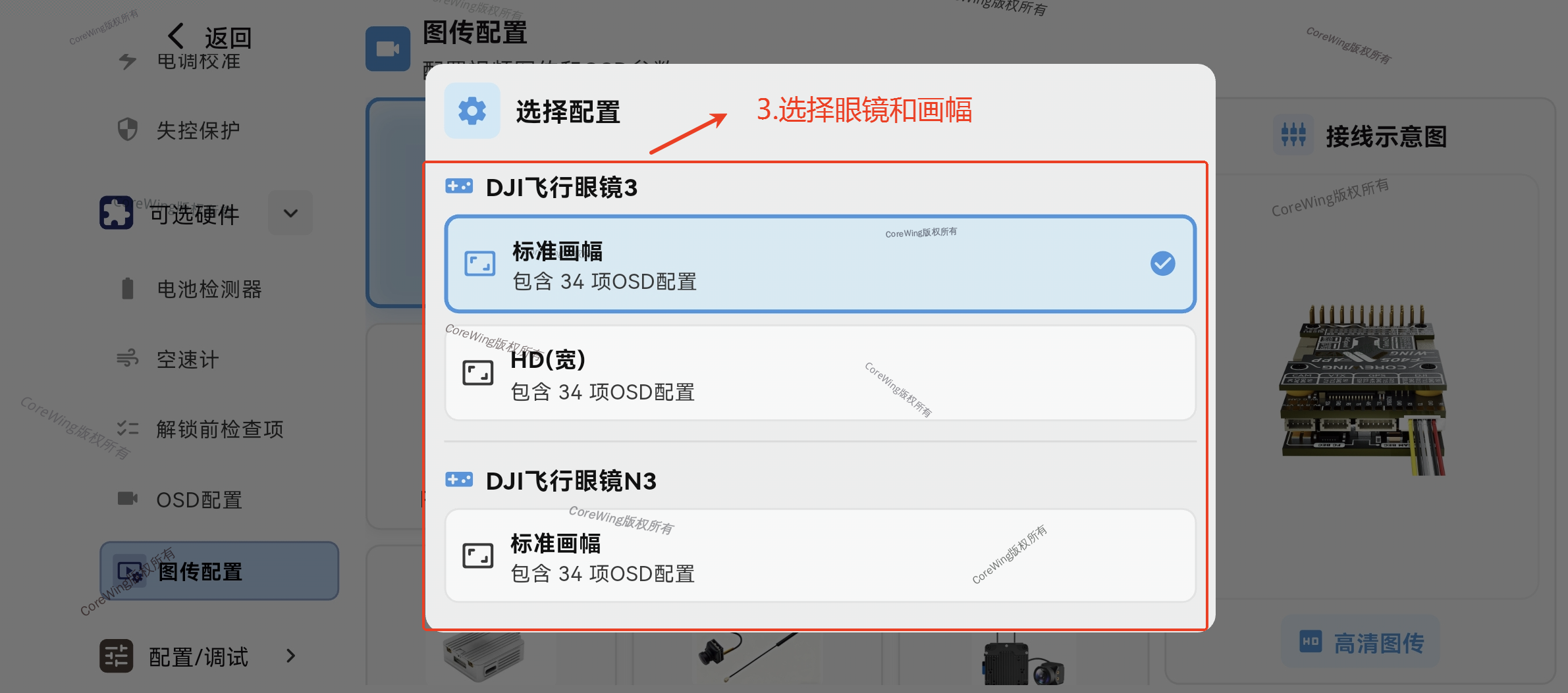The height and width of the screenshot is (693, 1568).
Task: Click the blue camera icon beside 图传配置 title
Action: 388,49
